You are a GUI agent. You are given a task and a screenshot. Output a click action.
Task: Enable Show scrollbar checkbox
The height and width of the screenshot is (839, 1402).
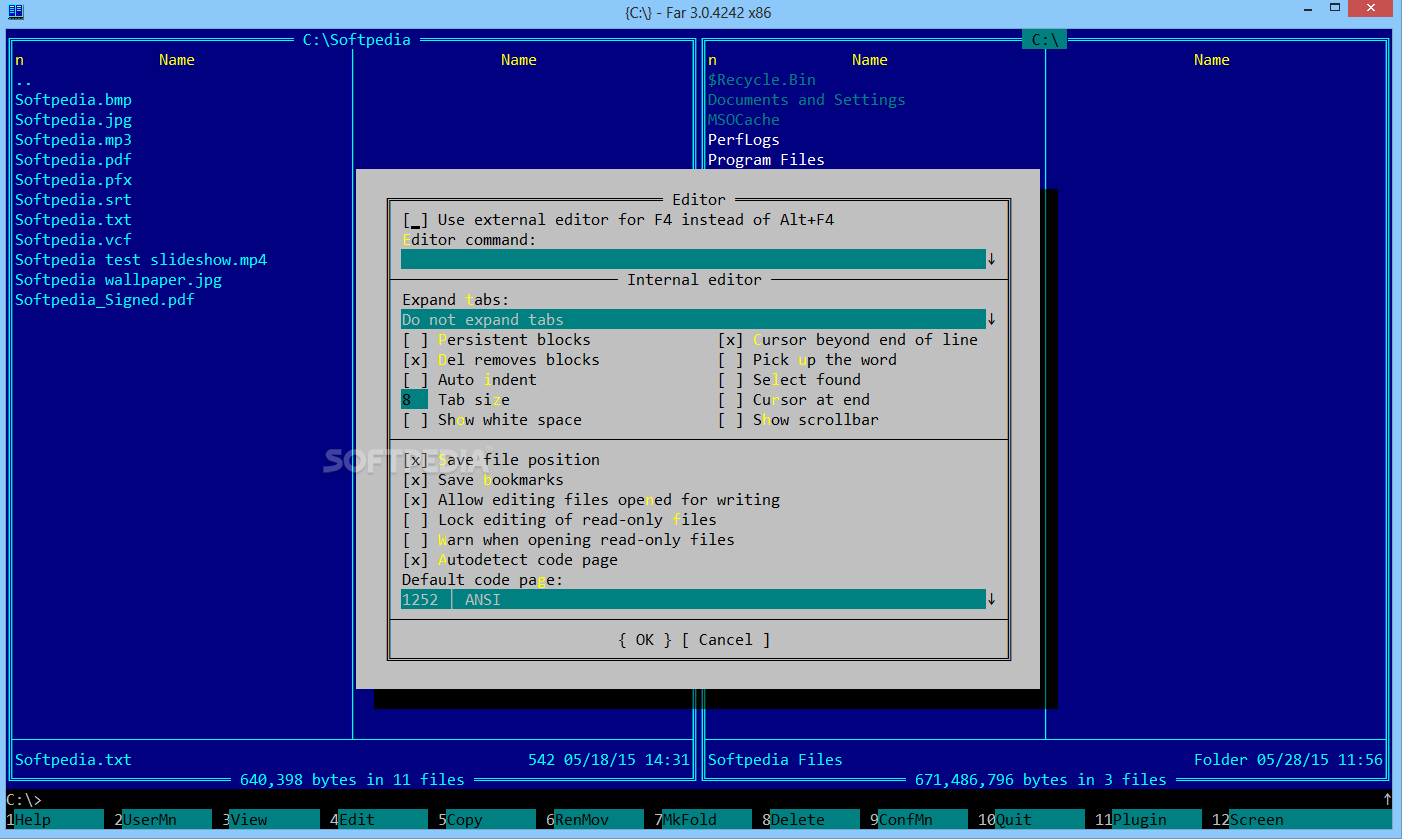[x=731, y=420]
